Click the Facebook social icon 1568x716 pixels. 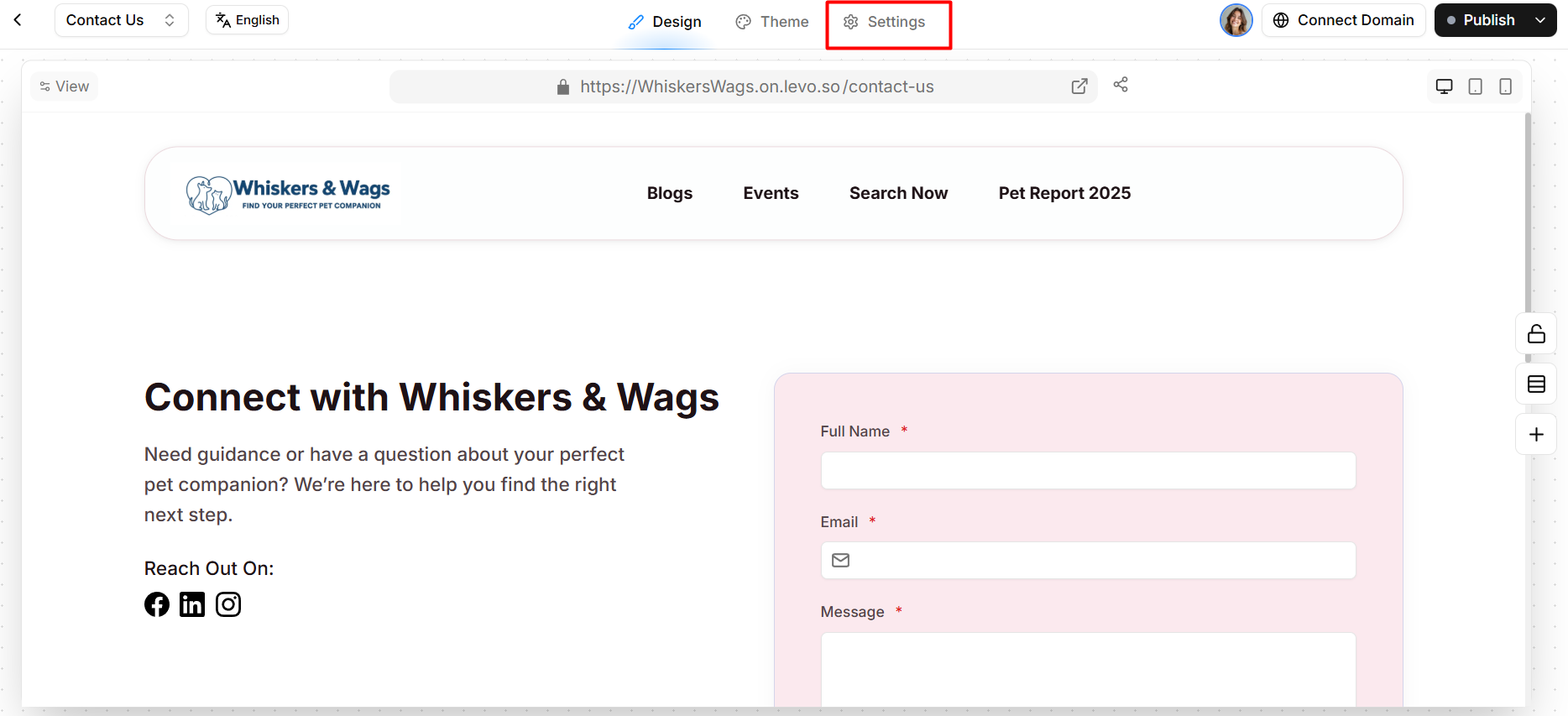[157, 604]
